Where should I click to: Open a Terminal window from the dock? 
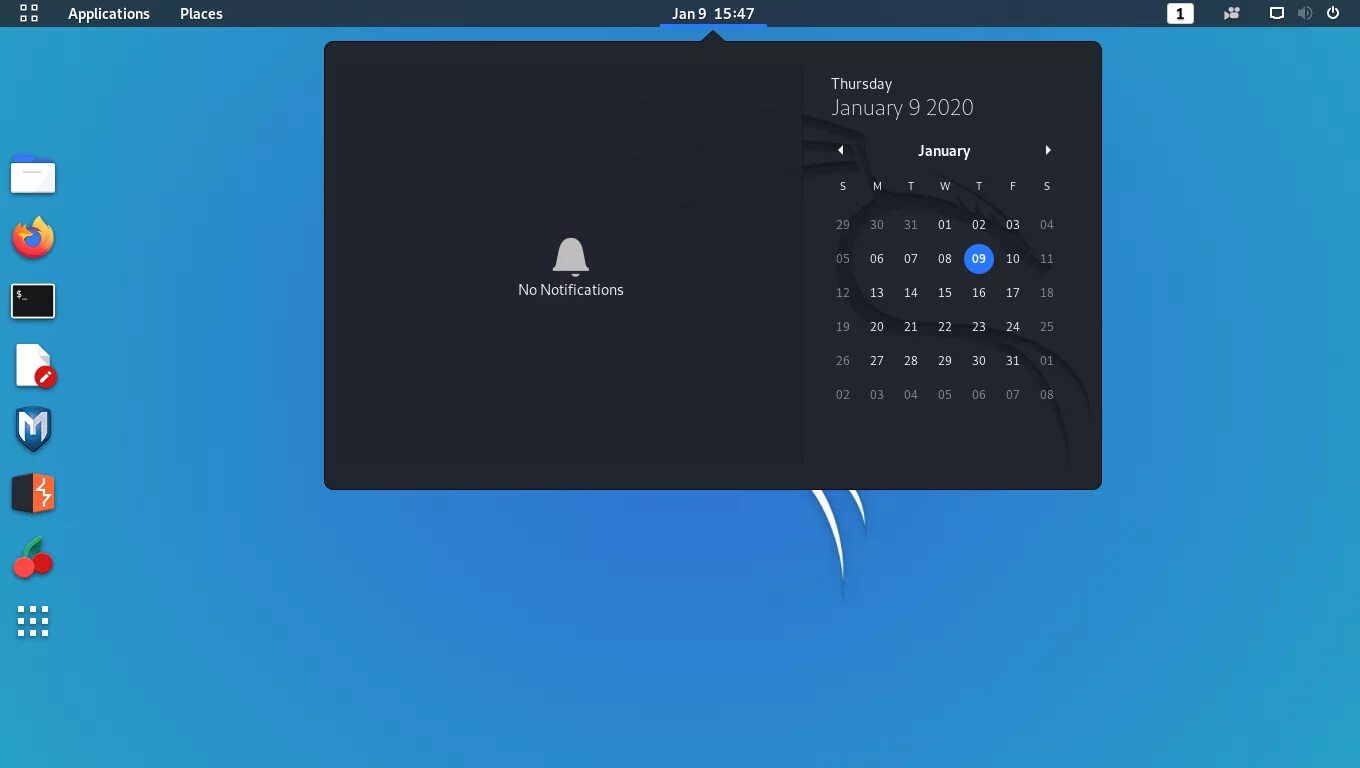(33, 301)
